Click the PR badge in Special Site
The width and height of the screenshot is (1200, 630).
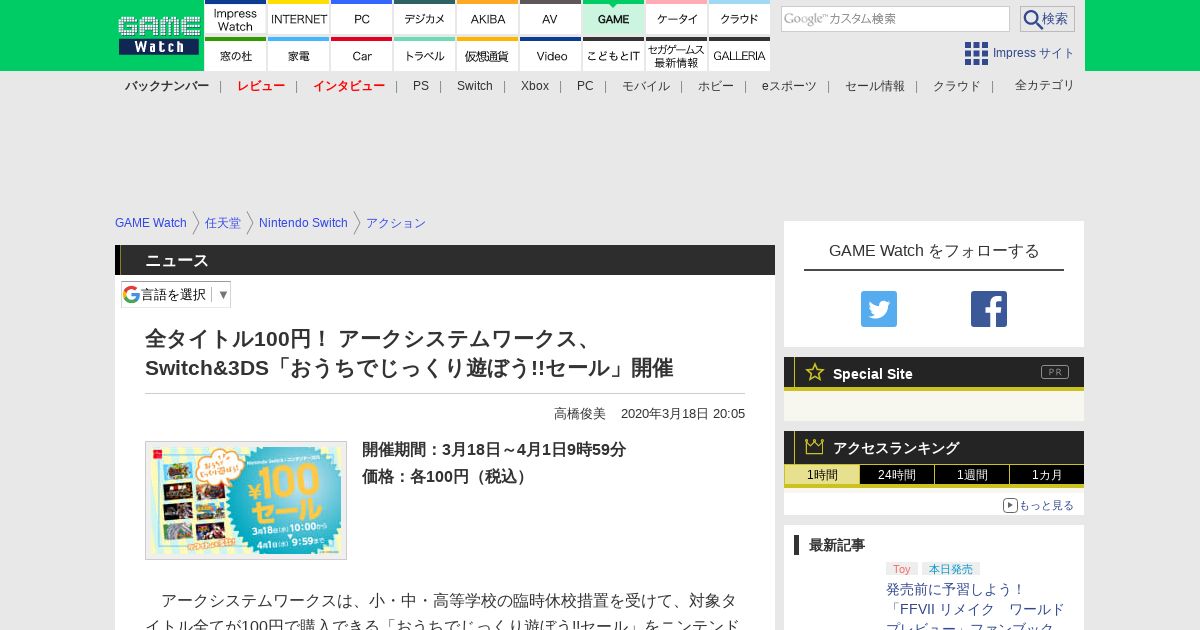click(x=1055, y=372)
